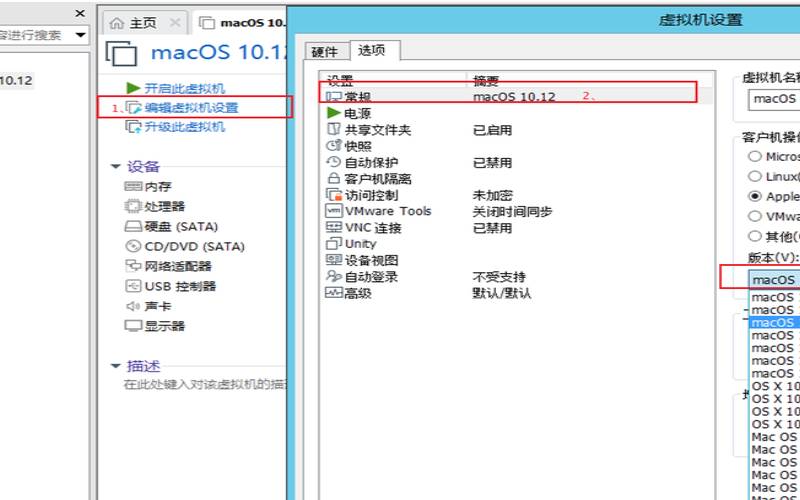Select the Apple guest OS radio button

click(755, 196)
